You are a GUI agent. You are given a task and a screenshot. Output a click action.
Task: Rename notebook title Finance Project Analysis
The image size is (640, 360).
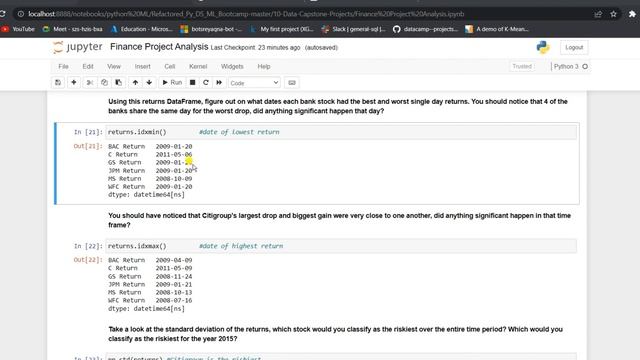pos(159,47)
